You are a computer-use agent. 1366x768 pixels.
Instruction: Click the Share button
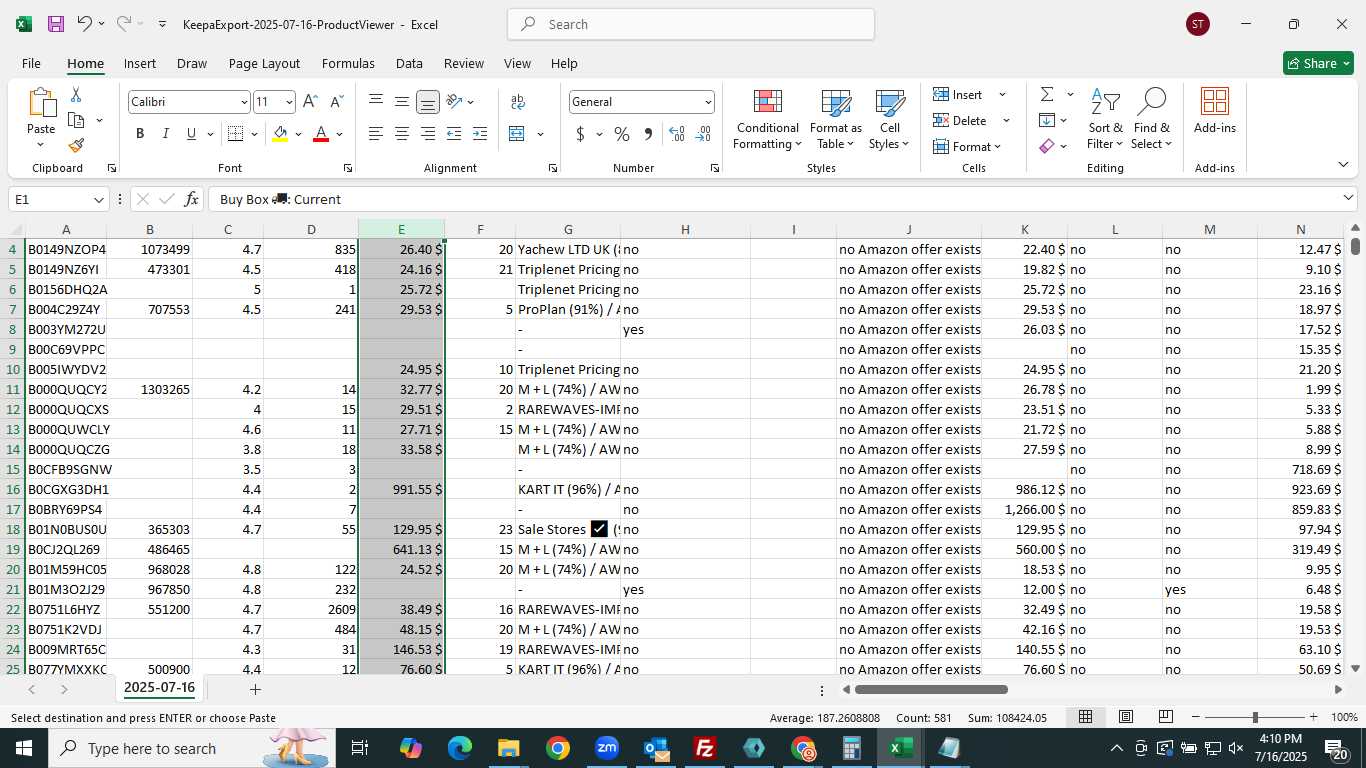coord(1318,63)
